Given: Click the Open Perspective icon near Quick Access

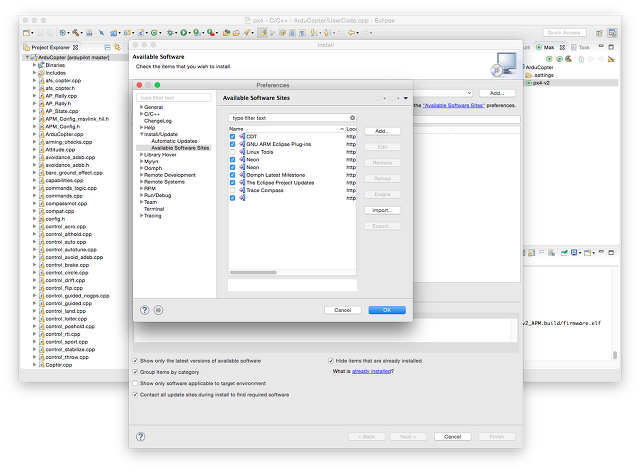Looking at the screenshot, I should click(x=599, y=33).
